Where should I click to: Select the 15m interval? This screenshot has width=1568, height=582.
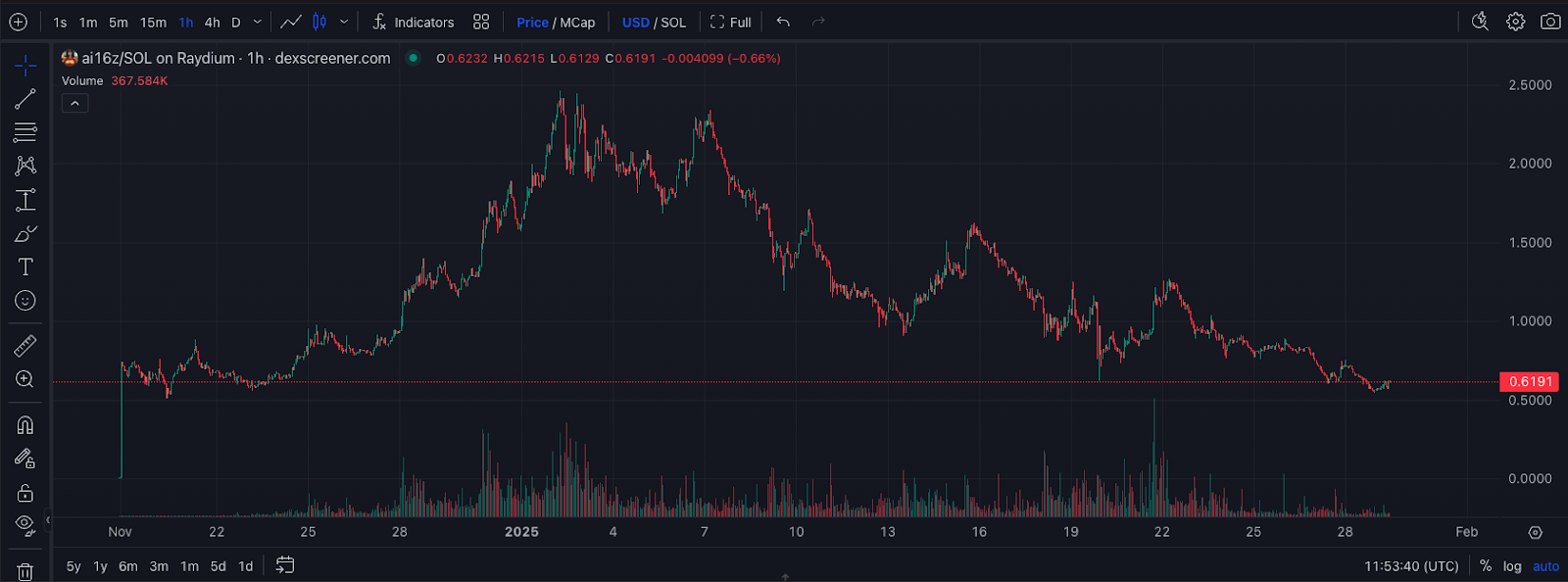click(x=153, y=23)
